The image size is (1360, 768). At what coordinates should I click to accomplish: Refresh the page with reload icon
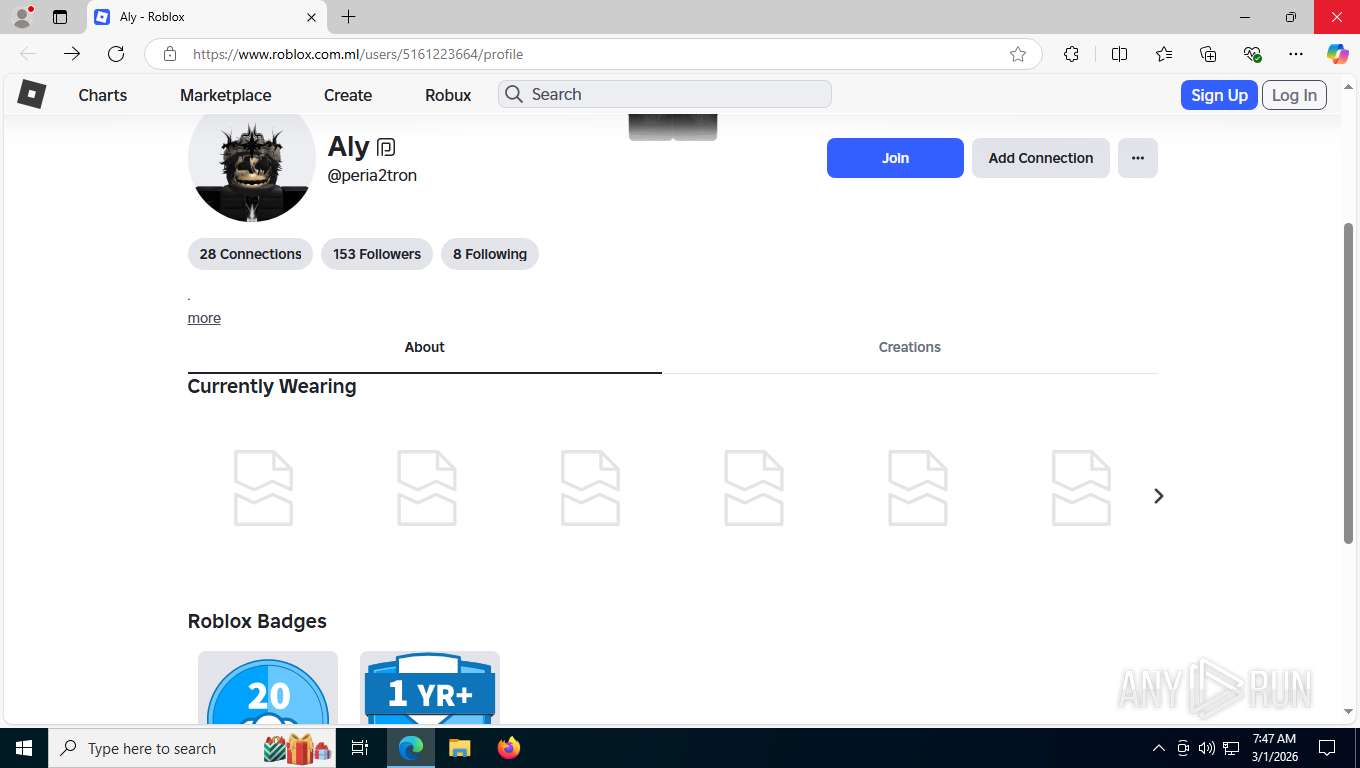tap(116, 54)
